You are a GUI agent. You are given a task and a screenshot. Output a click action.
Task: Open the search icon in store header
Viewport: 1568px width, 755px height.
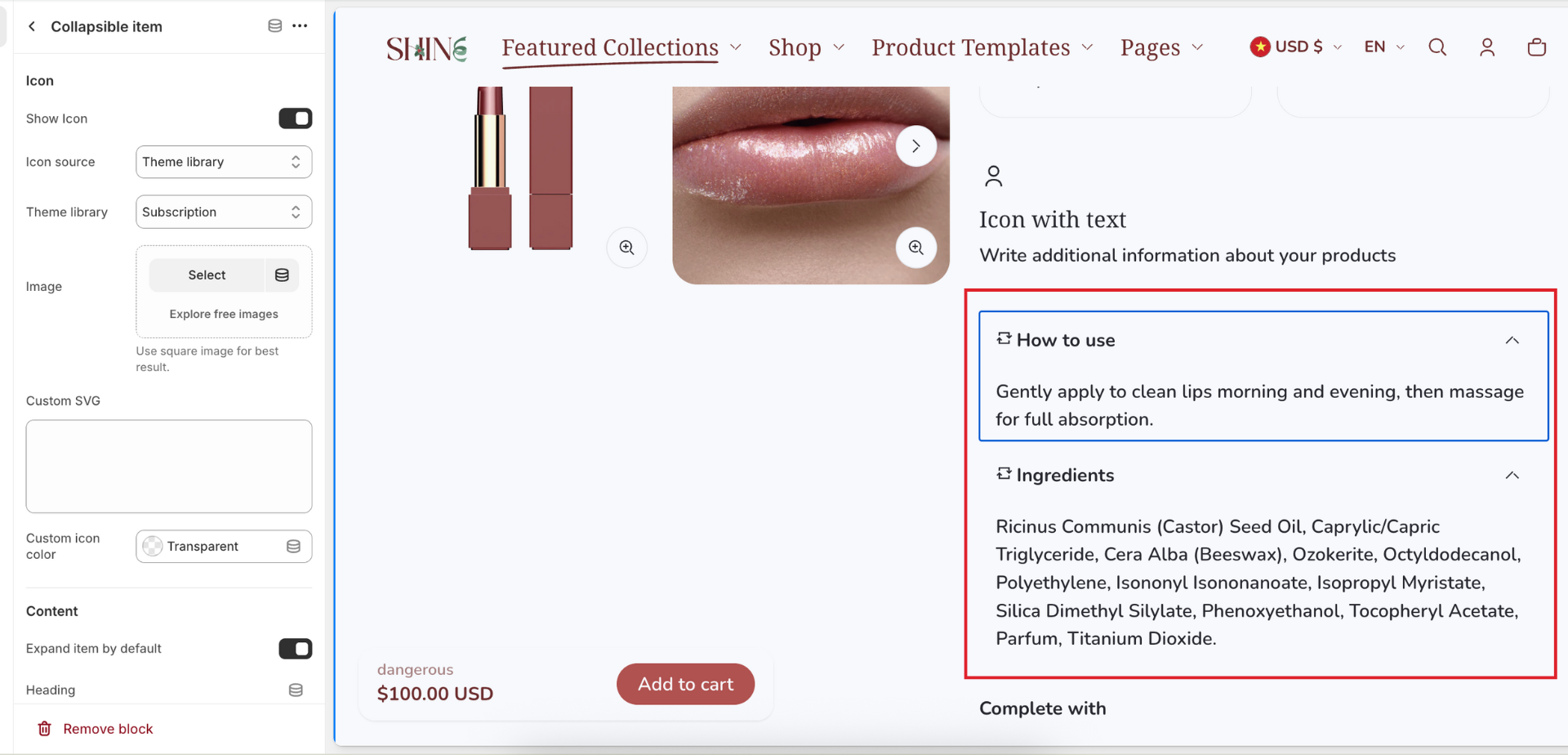(x=1437, y=47)
